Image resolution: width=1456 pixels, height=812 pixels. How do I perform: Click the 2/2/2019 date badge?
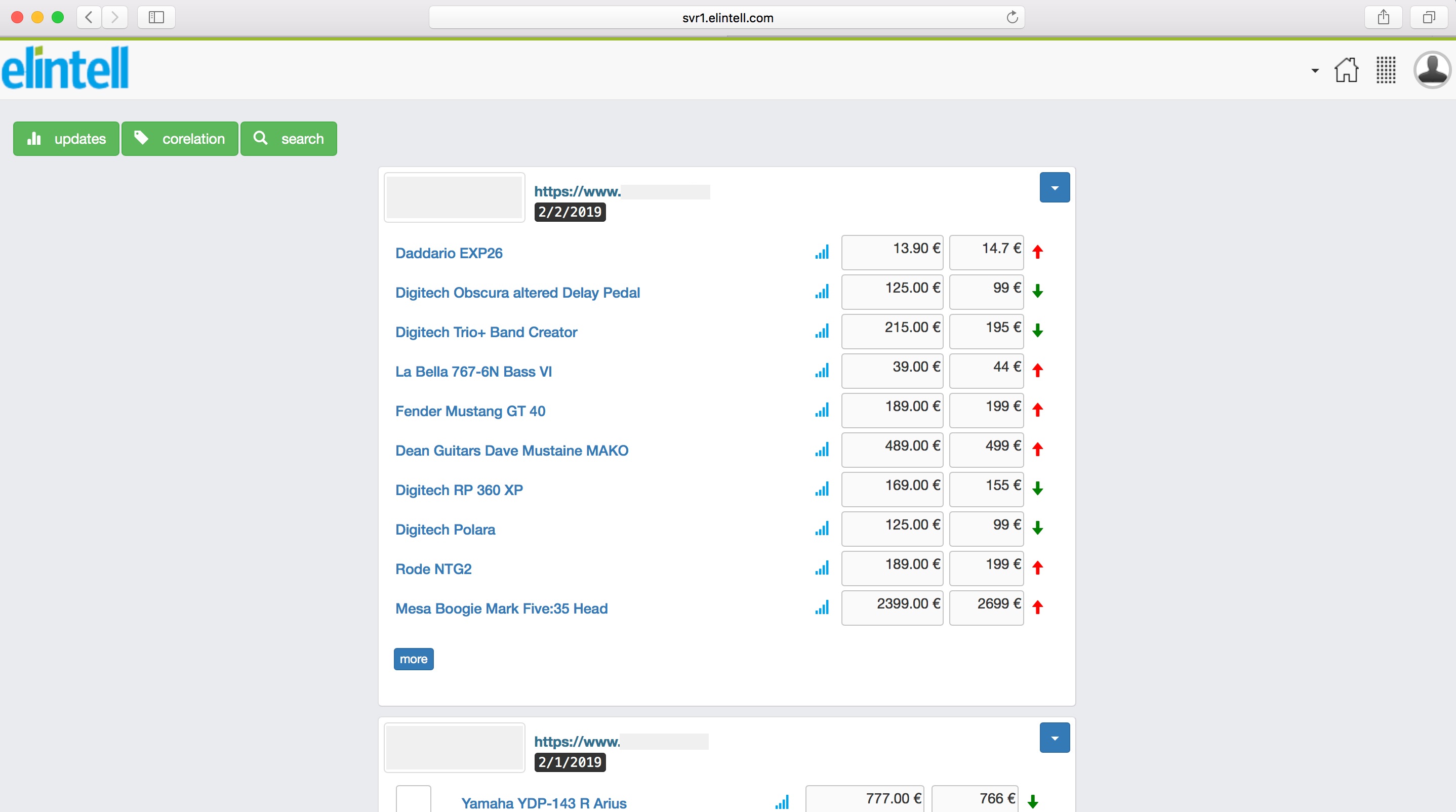[x=570, y=212]
